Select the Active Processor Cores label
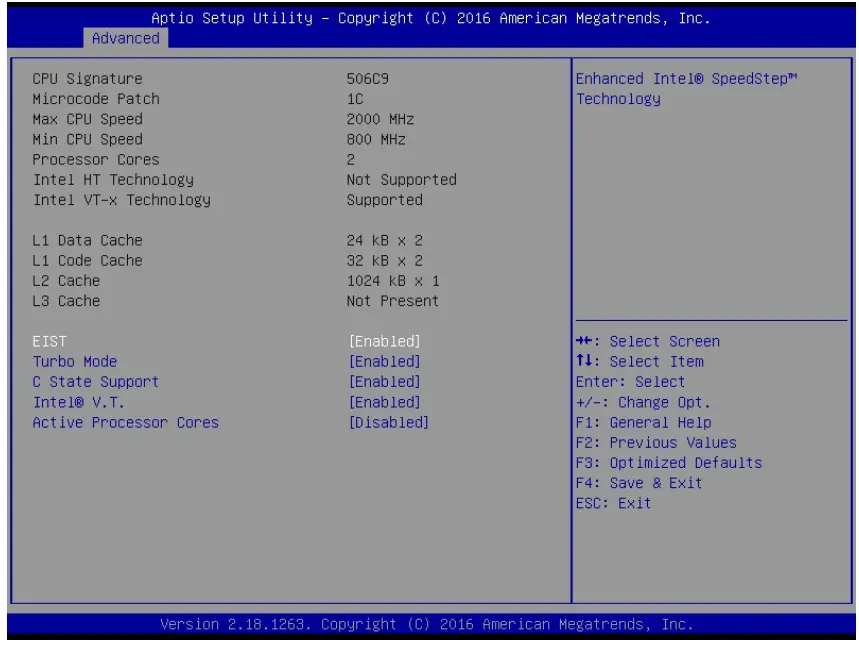This screenshot has width=859, height=645. point(125,423)
